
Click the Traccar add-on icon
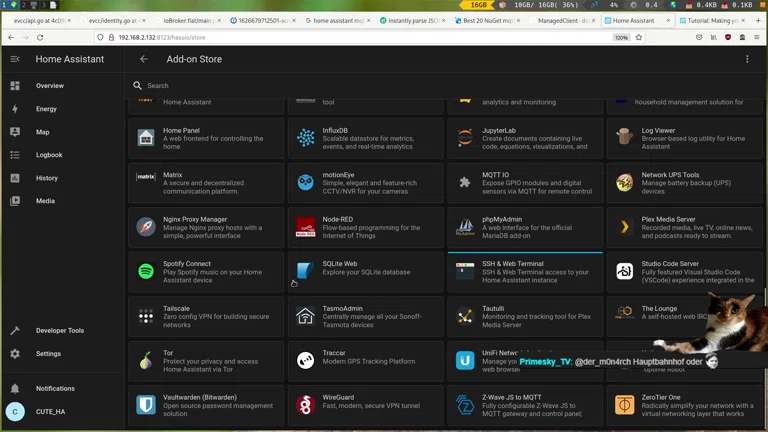(306, 360)
